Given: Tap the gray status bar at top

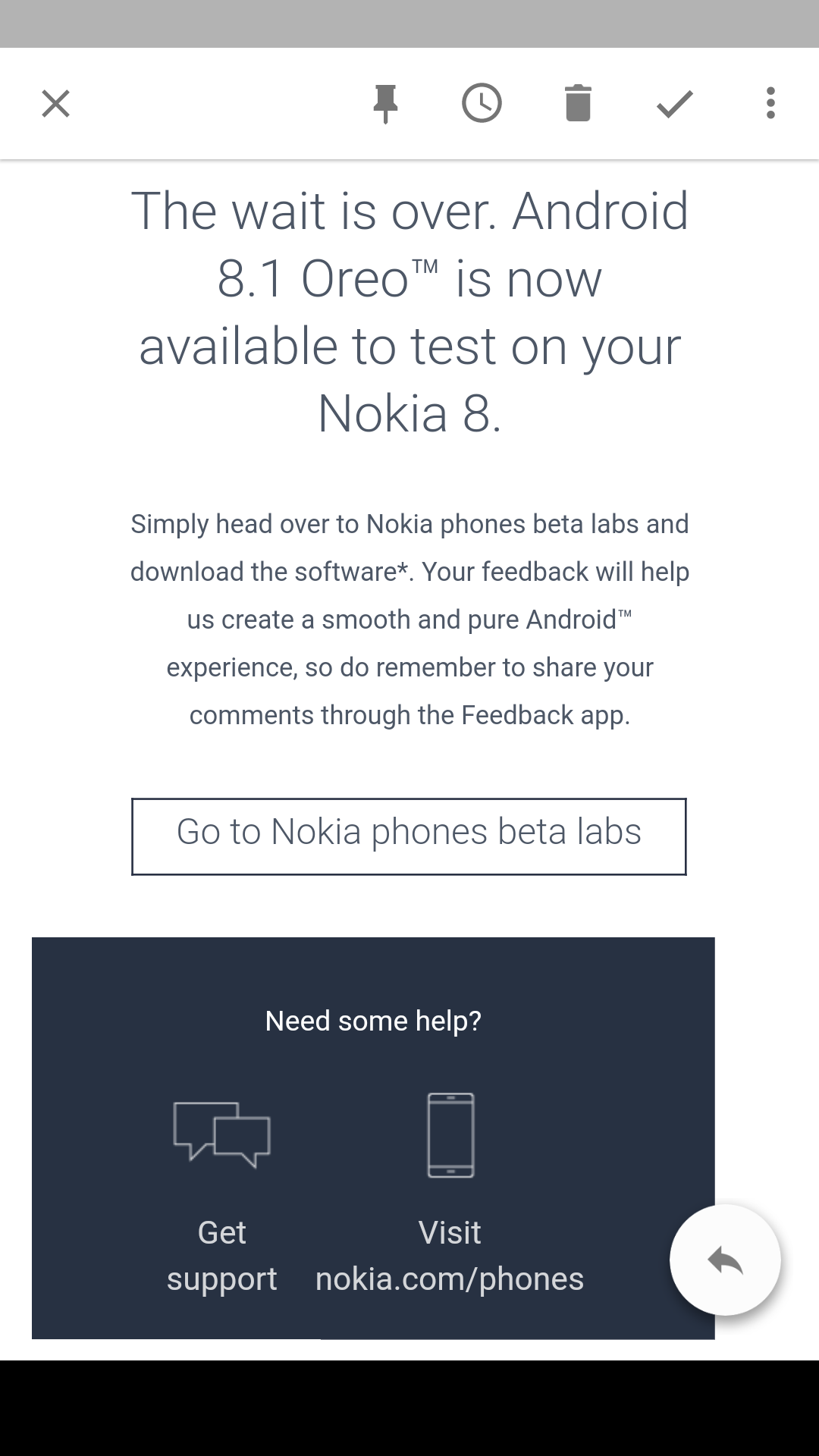Looking at the screenshot, I should click(409, 24).
